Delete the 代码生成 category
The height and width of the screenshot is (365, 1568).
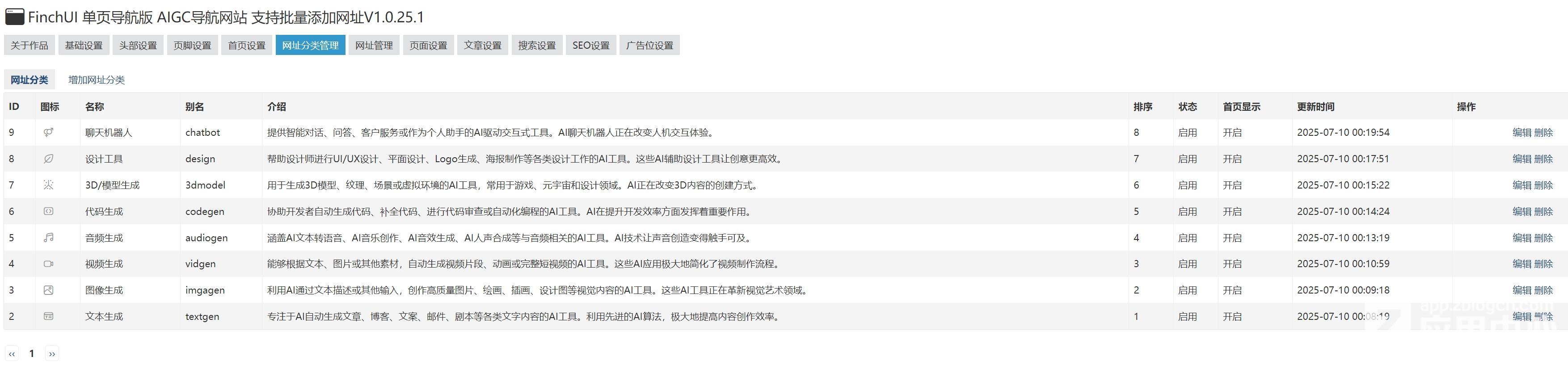point(1543,211)
